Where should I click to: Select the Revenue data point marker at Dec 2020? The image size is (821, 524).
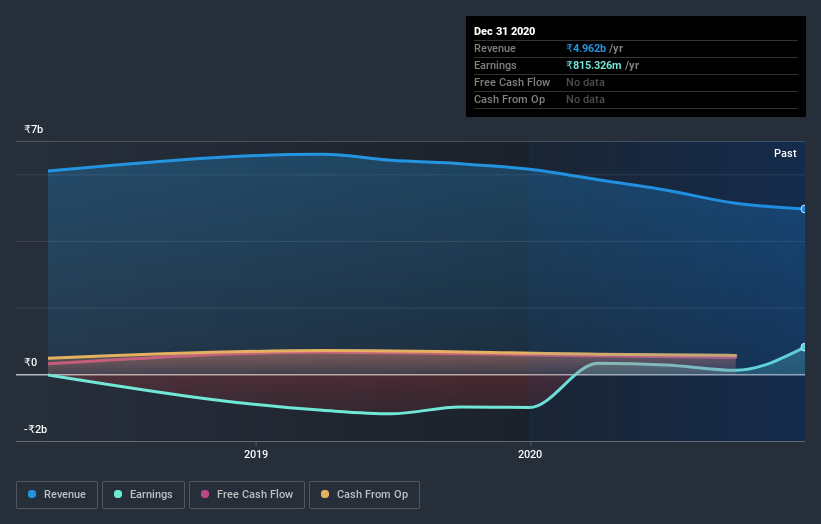(804, 209)
